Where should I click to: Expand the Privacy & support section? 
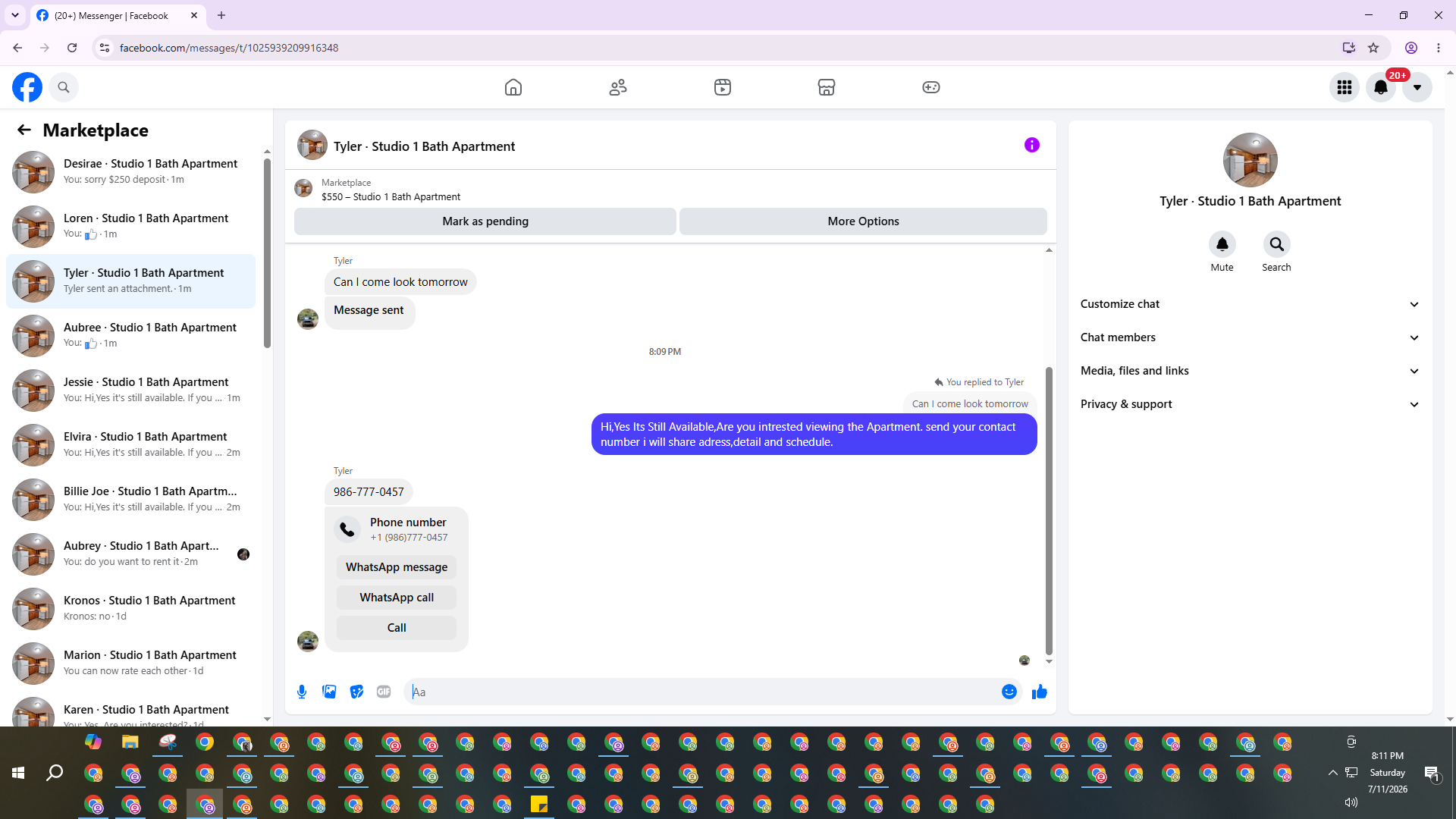[1250, 404]
